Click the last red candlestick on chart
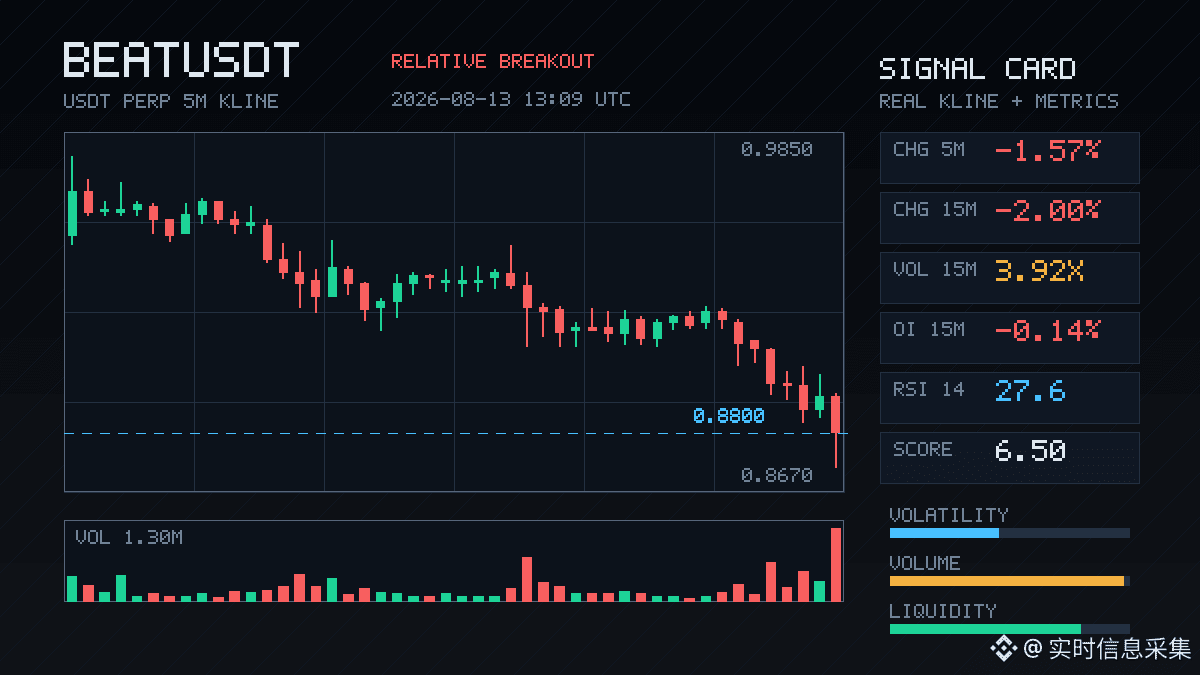This screenshot has height=675, width=1200. 836,431
